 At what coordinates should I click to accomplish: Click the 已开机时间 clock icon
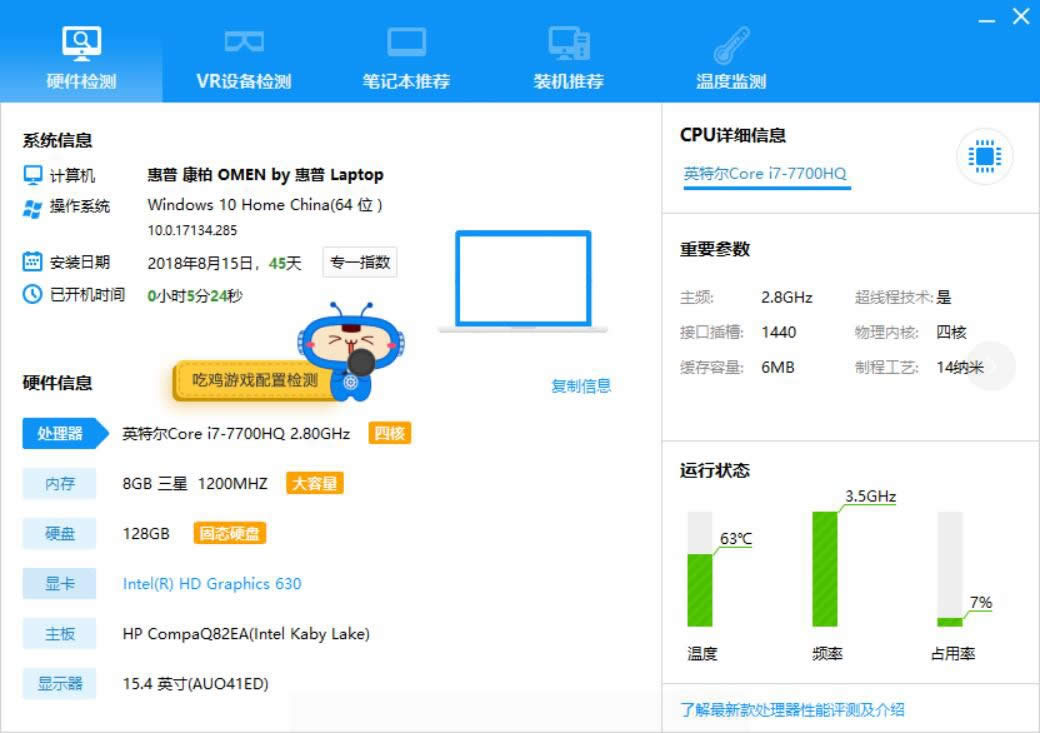[x=32, y=294]
